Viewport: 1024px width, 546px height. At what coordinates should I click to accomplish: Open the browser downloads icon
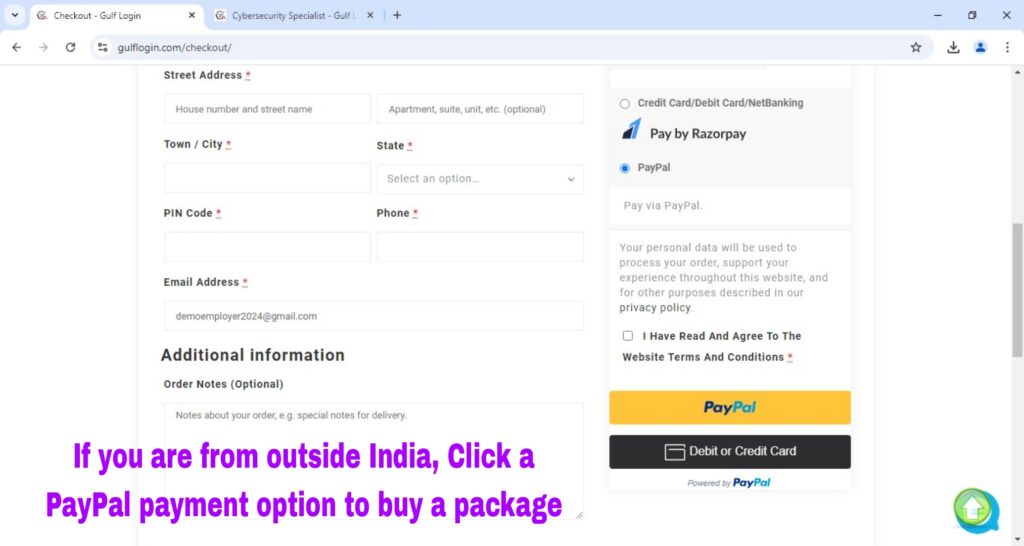[953, 47]
